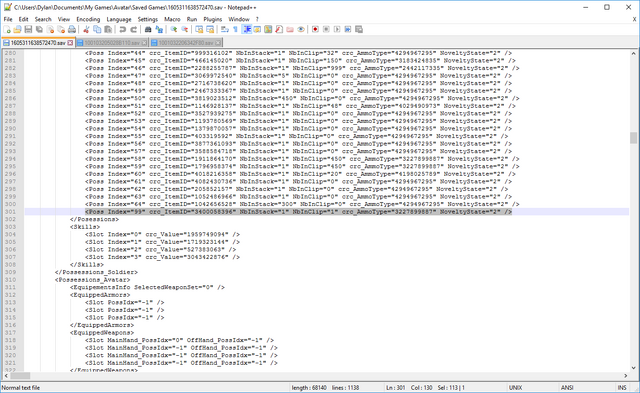Open the Define Your Language icon
Screen dimensions: 640x393
[x=257, y=29]
